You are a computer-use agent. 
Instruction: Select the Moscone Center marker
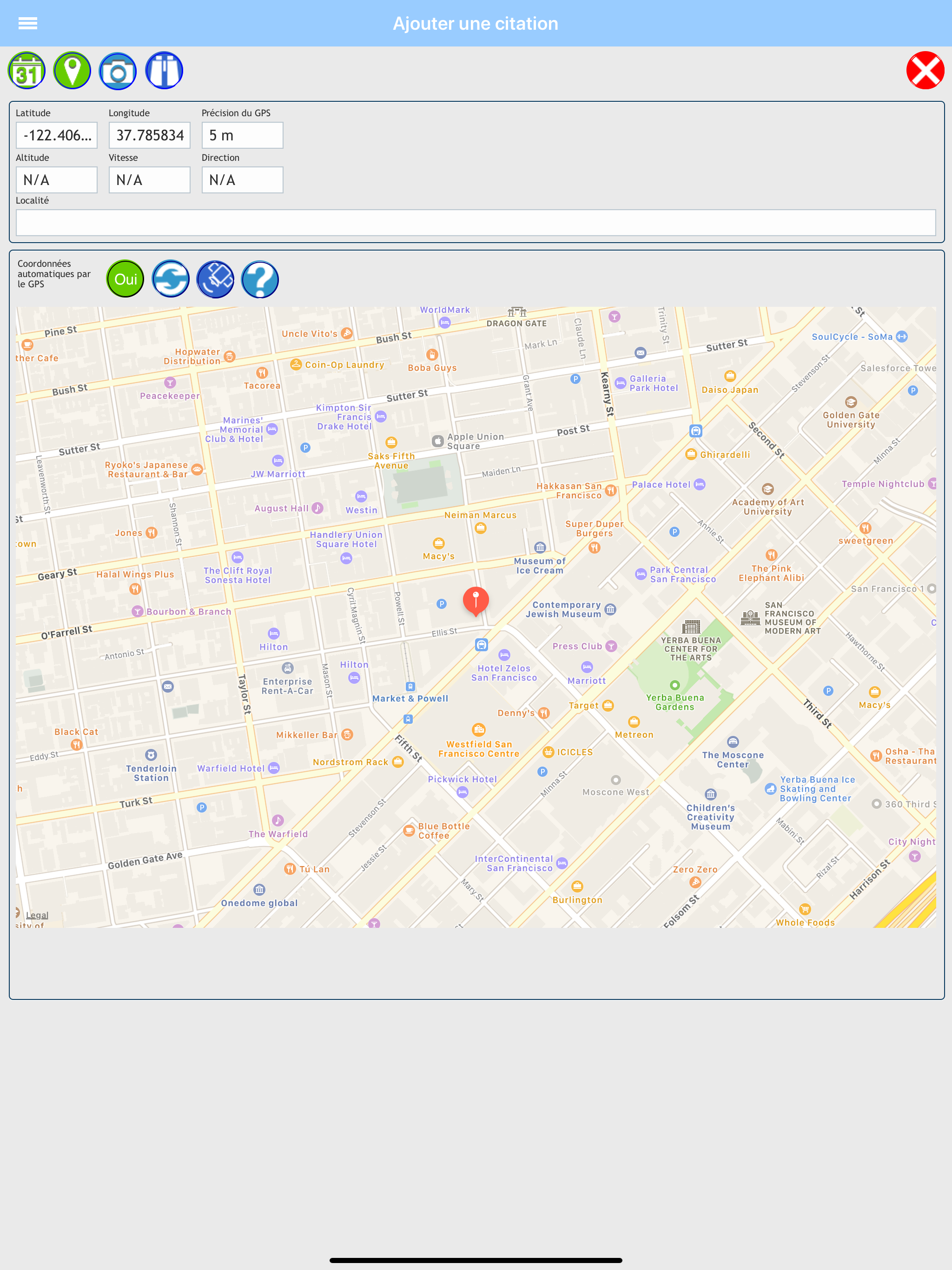click(733, 742)
